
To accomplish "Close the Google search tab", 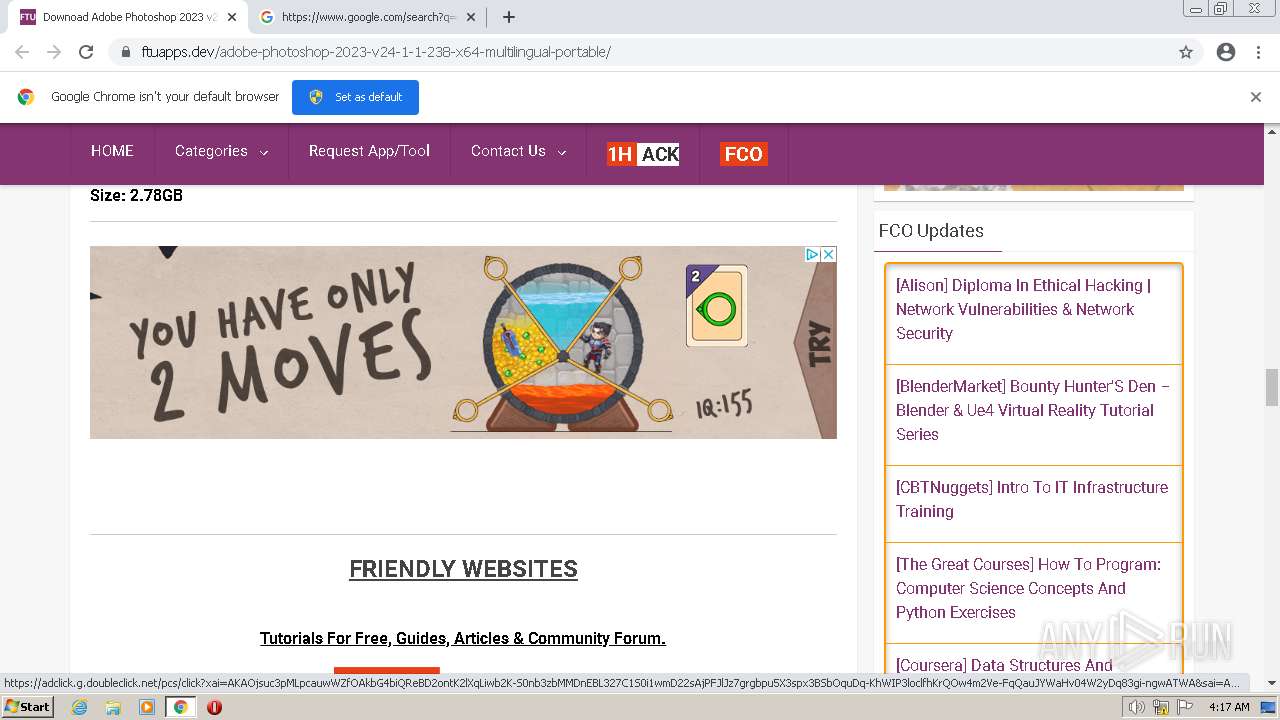I will pyautogui.click(x=471, y=17).
